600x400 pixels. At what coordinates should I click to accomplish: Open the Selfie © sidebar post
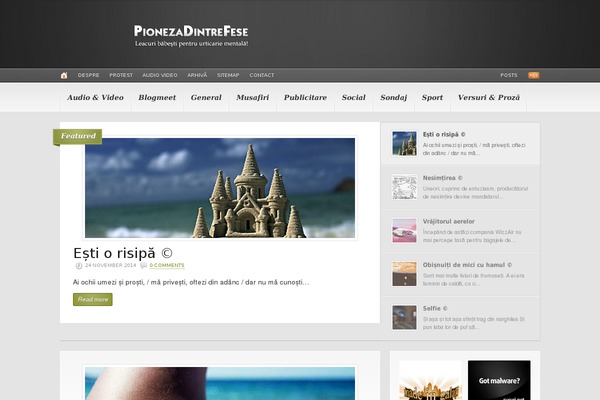click(435, 308)
